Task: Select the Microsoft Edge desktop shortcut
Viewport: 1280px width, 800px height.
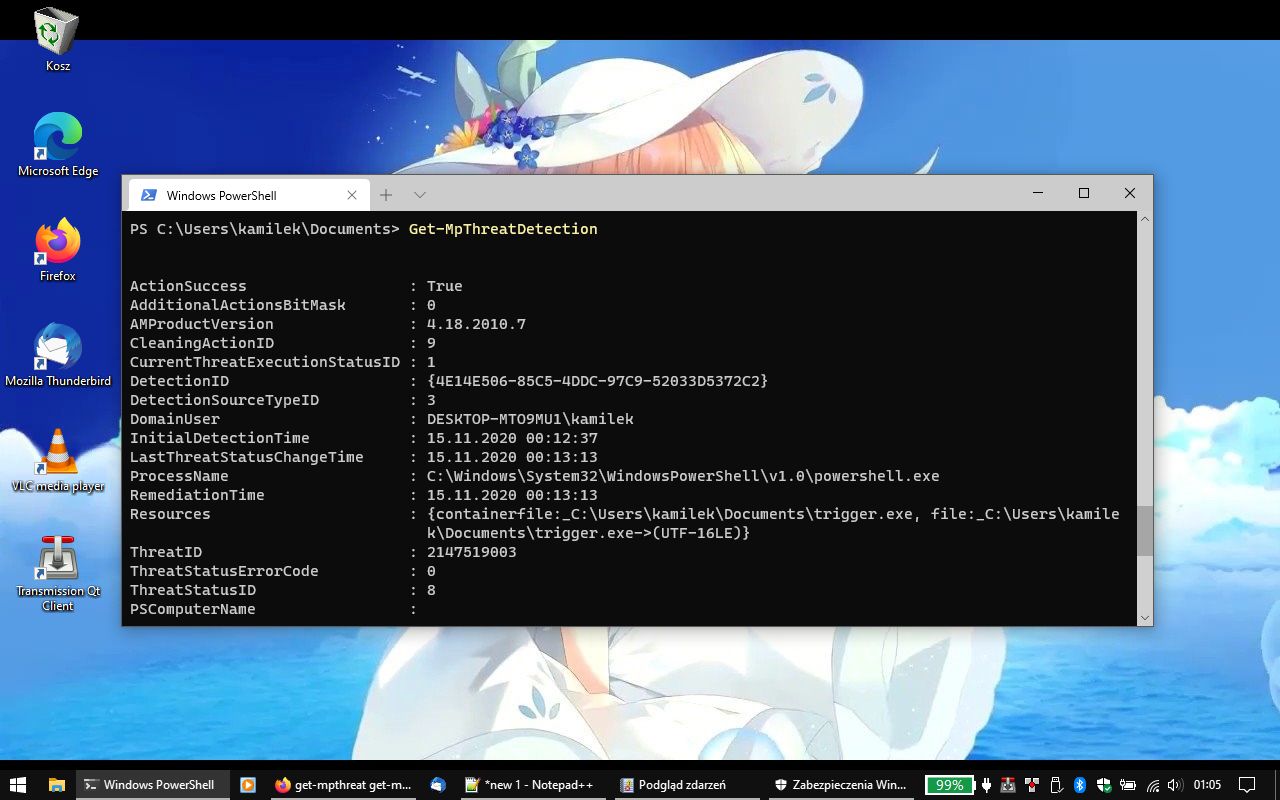Action: pos(58,145)
